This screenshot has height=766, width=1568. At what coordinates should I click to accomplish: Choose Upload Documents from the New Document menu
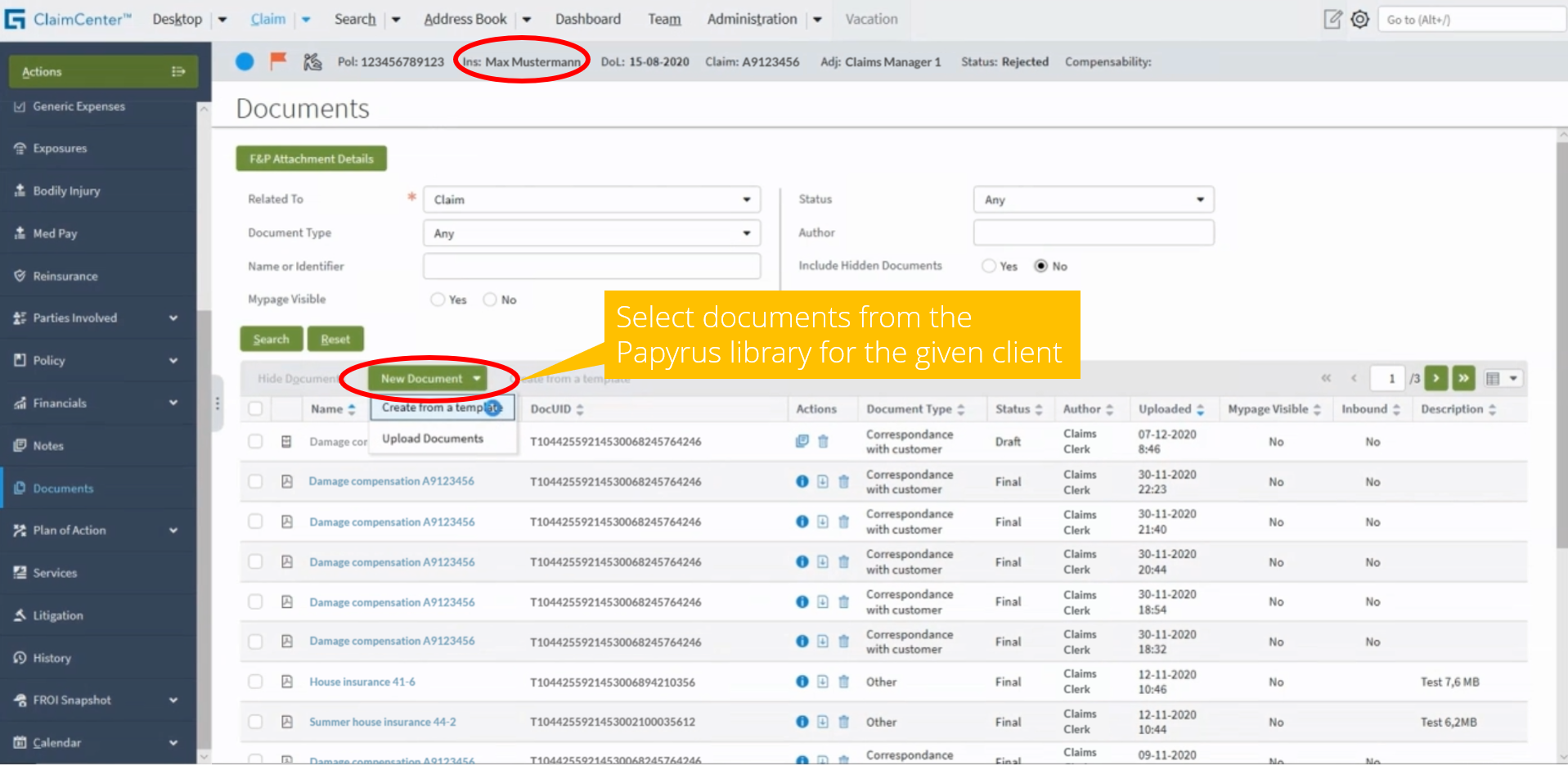pos(431,438)
